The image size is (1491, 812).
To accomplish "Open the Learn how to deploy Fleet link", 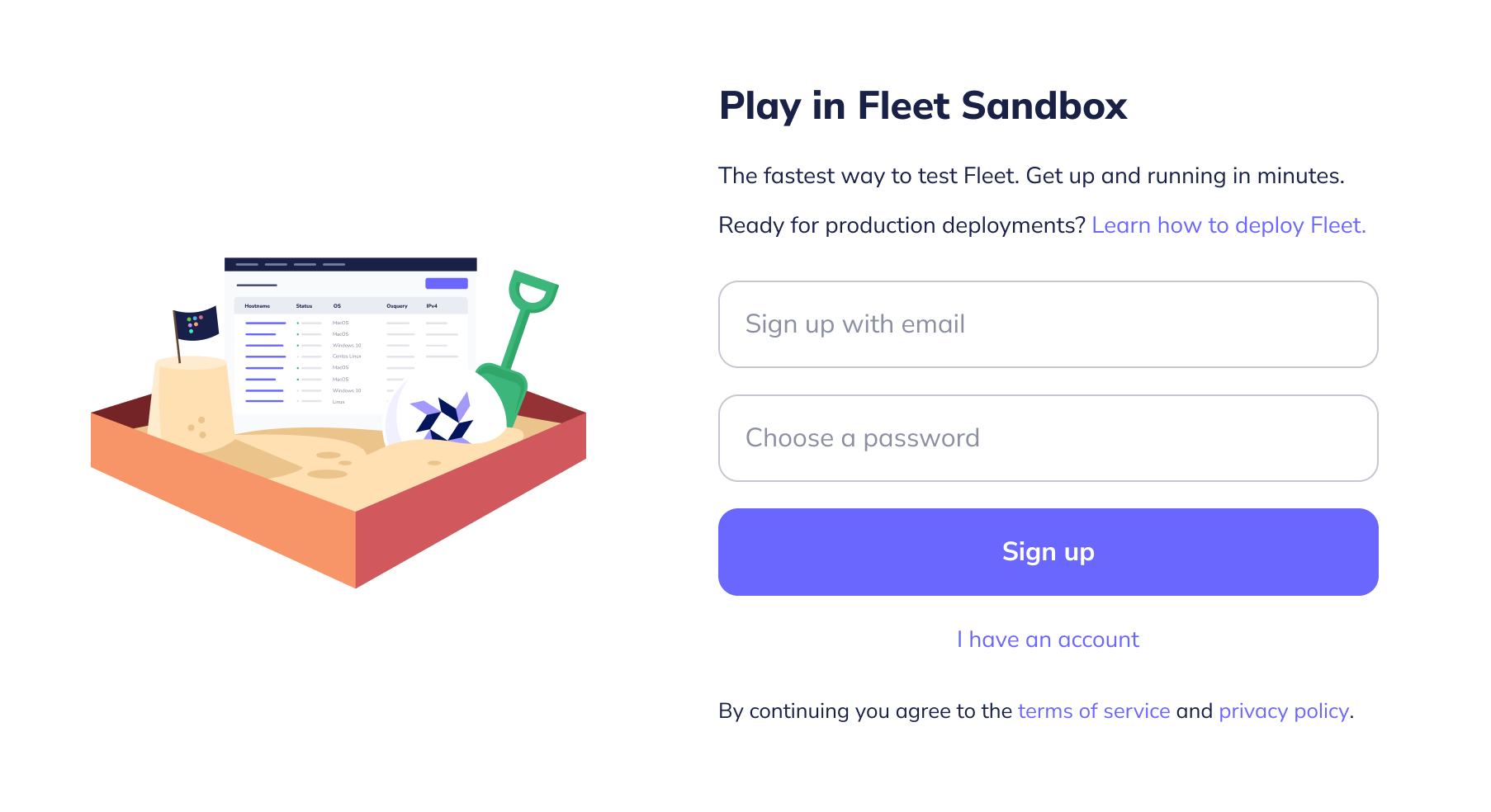I will point(1229,224).
